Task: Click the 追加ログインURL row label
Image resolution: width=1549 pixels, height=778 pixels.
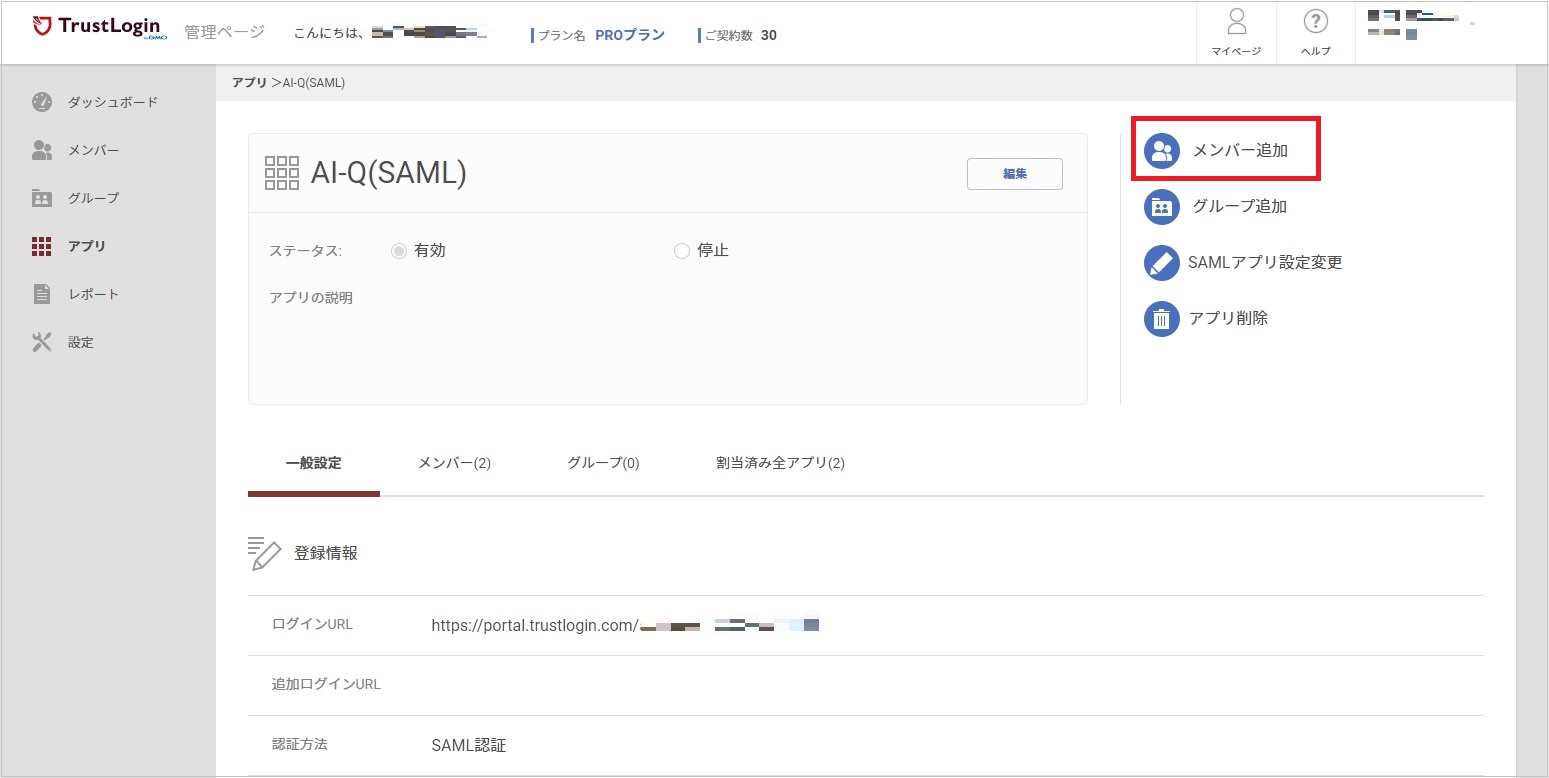Action: pyautogui.click(x=326, y=684)
